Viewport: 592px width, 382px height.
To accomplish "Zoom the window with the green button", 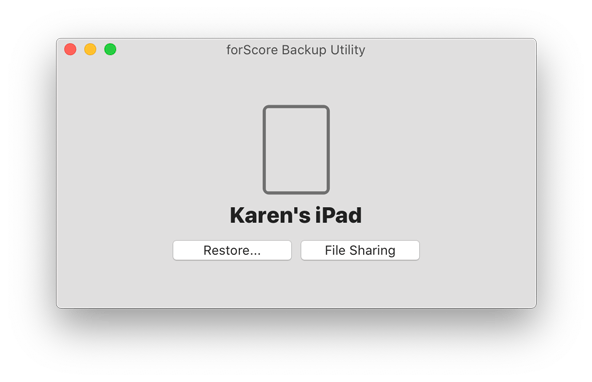I will (x=110, y=49).
